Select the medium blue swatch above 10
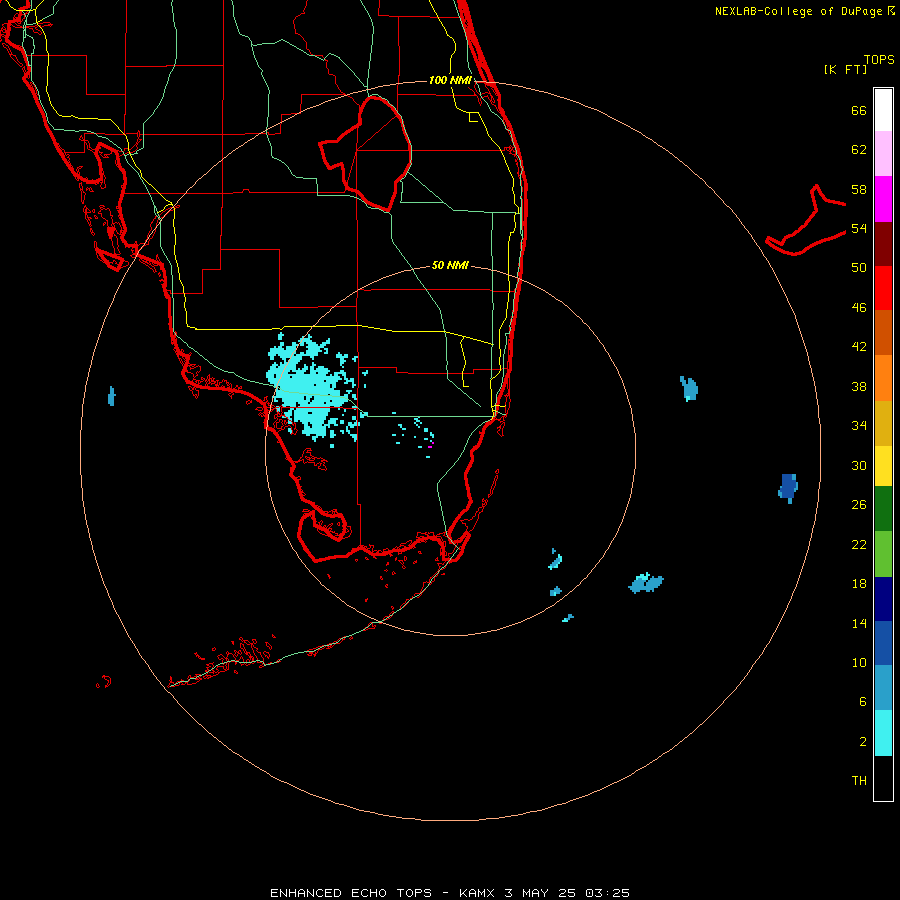Viewport: 900px width, 900px height. [883, 643]
